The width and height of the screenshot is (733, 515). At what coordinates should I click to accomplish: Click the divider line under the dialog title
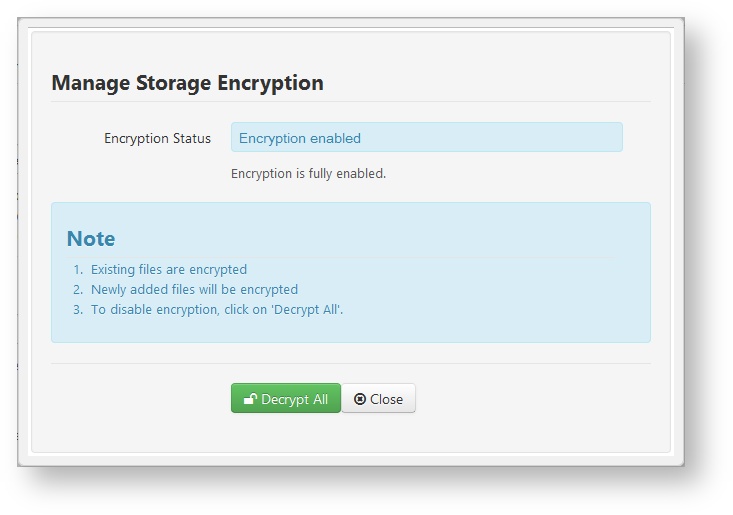[351, 101]
